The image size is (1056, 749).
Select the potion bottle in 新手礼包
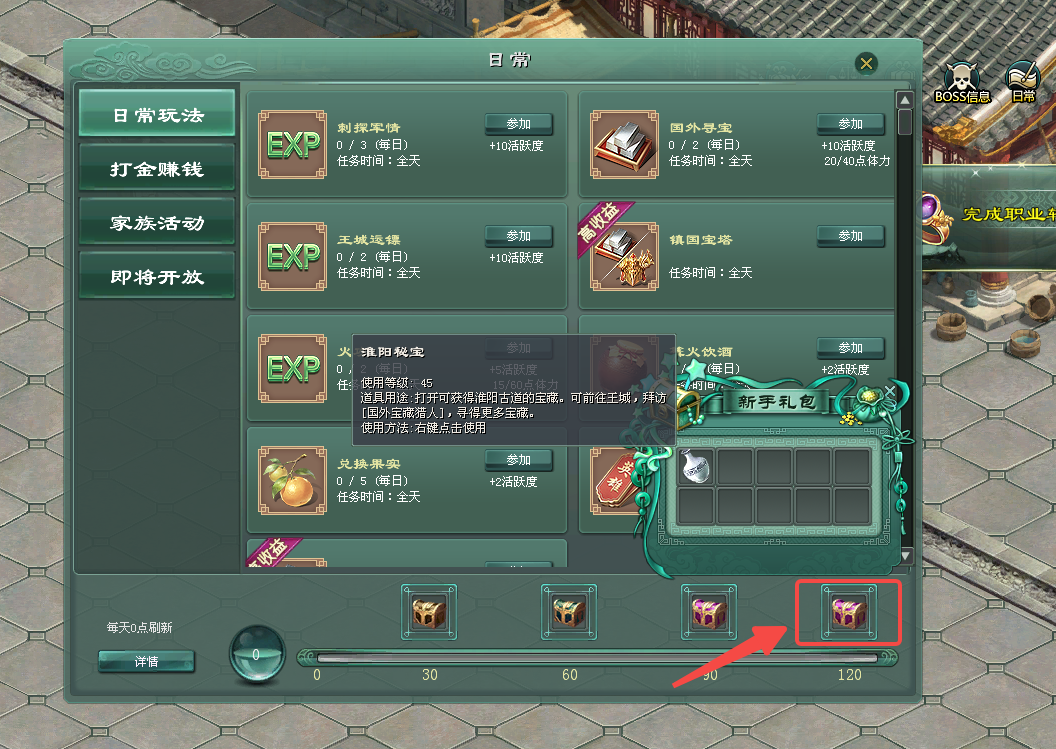696,466
